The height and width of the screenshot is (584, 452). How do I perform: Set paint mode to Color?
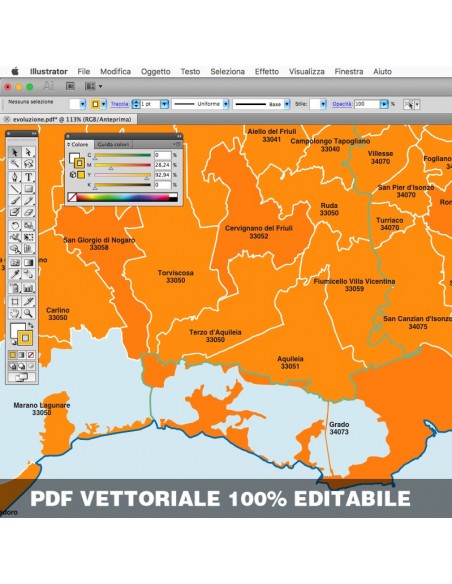pyautogui.click(x=13, y=355)
